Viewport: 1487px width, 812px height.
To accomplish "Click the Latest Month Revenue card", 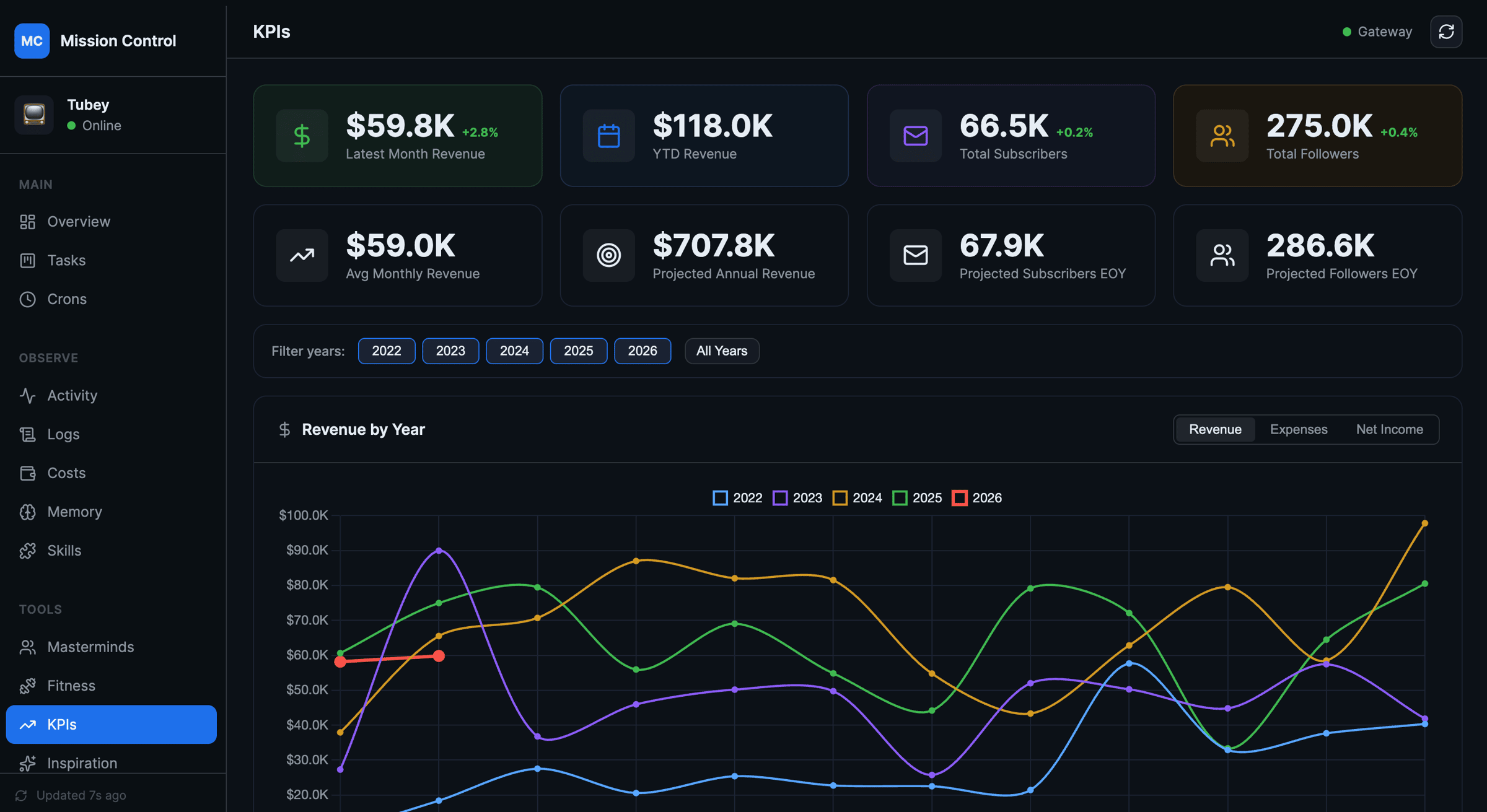I will click(x=397, y=136).
